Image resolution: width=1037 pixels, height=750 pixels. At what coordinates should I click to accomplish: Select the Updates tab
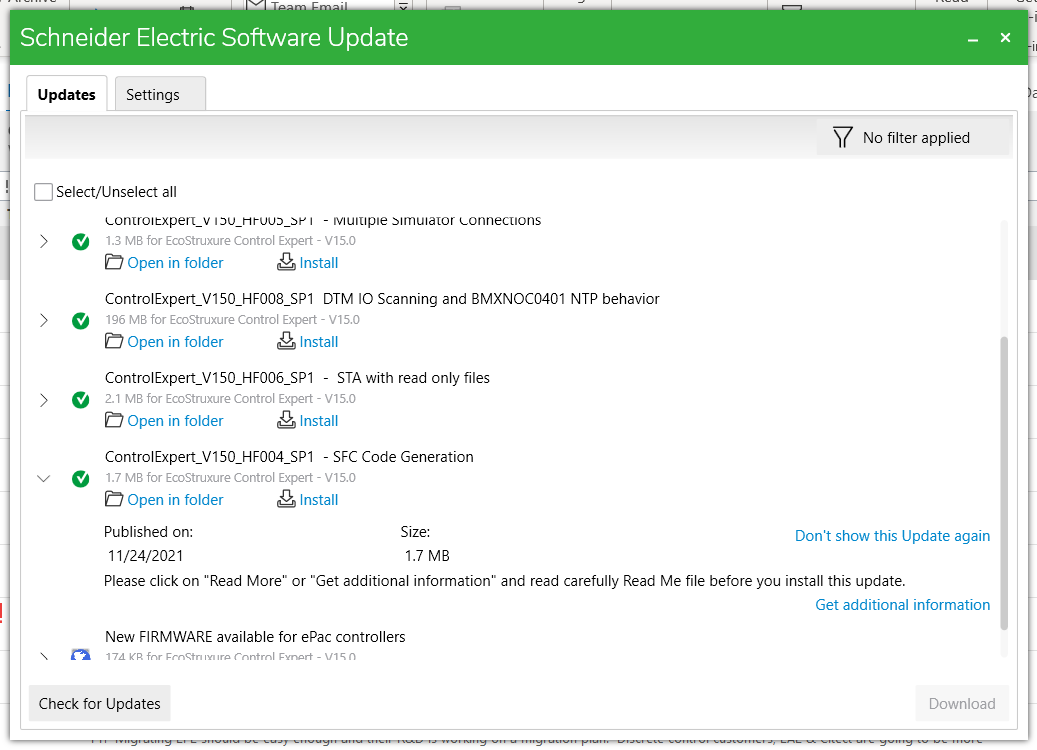[x=66, y=95]
